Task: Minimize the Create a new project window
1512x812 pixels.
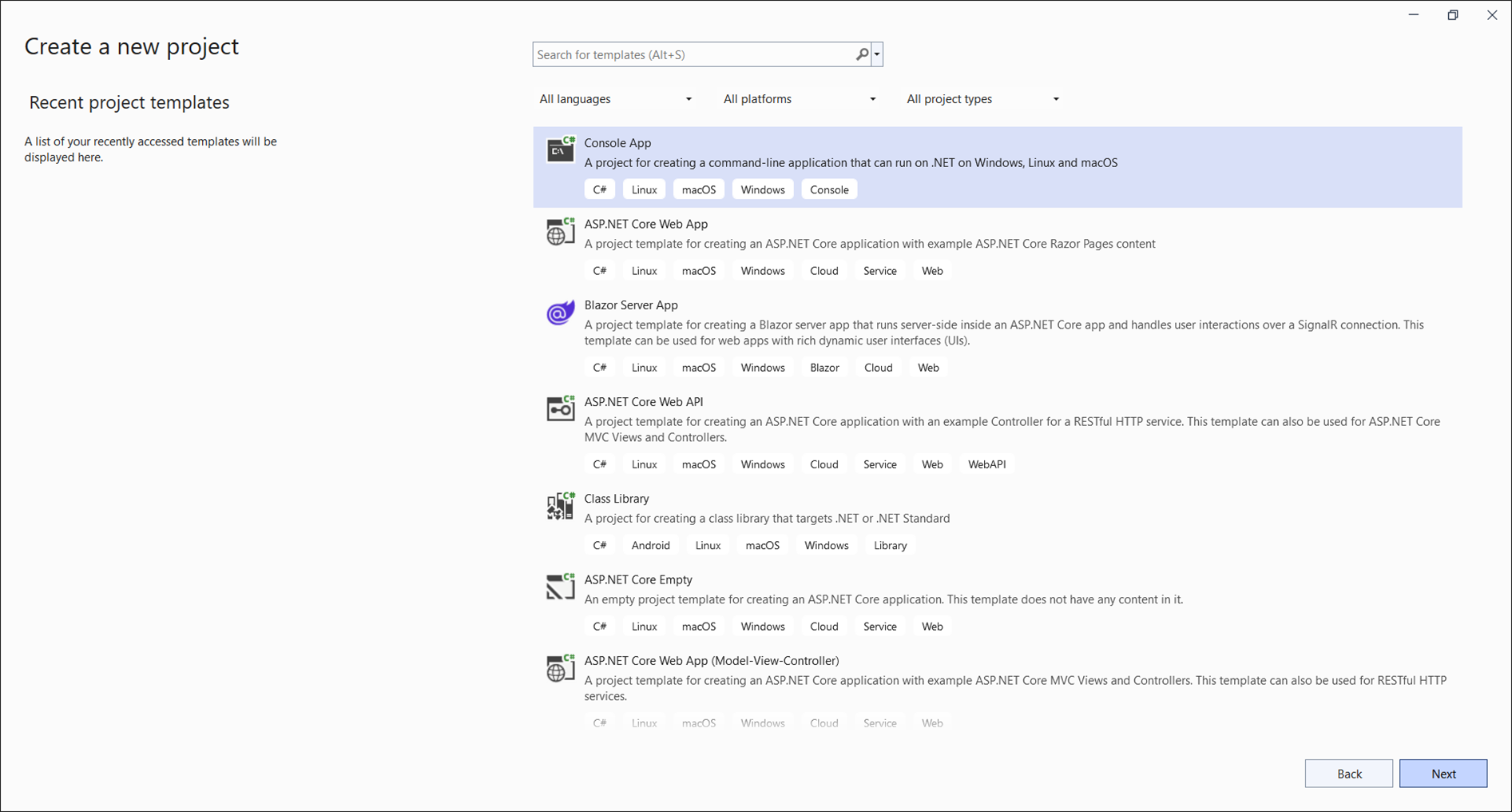Action: click(1414, 15)
